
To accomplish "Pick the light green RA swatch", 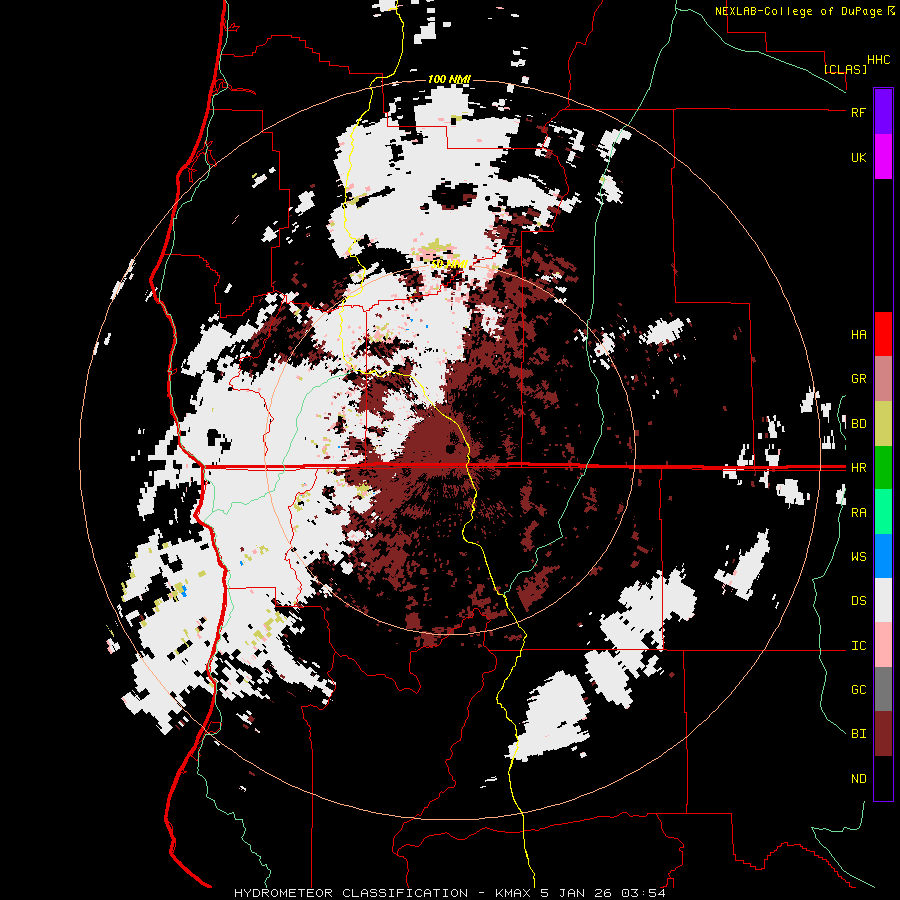I will 883,512.
